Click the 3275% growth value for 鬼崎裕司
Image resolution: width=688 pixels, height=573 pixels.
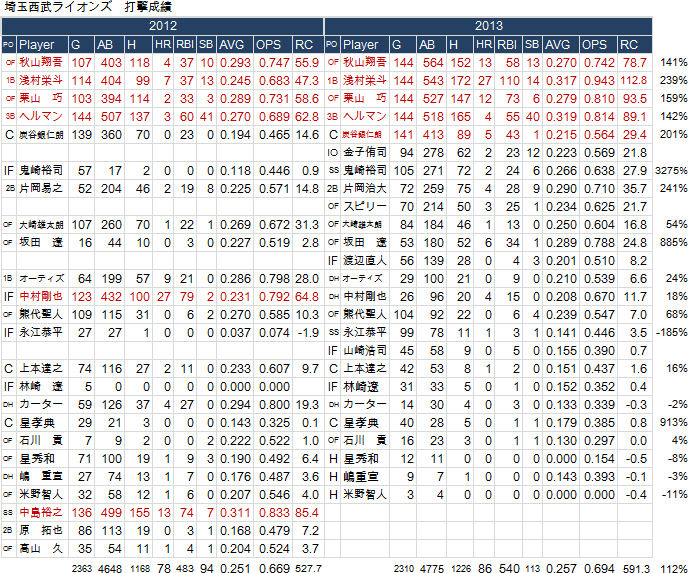tap(671, 170)
